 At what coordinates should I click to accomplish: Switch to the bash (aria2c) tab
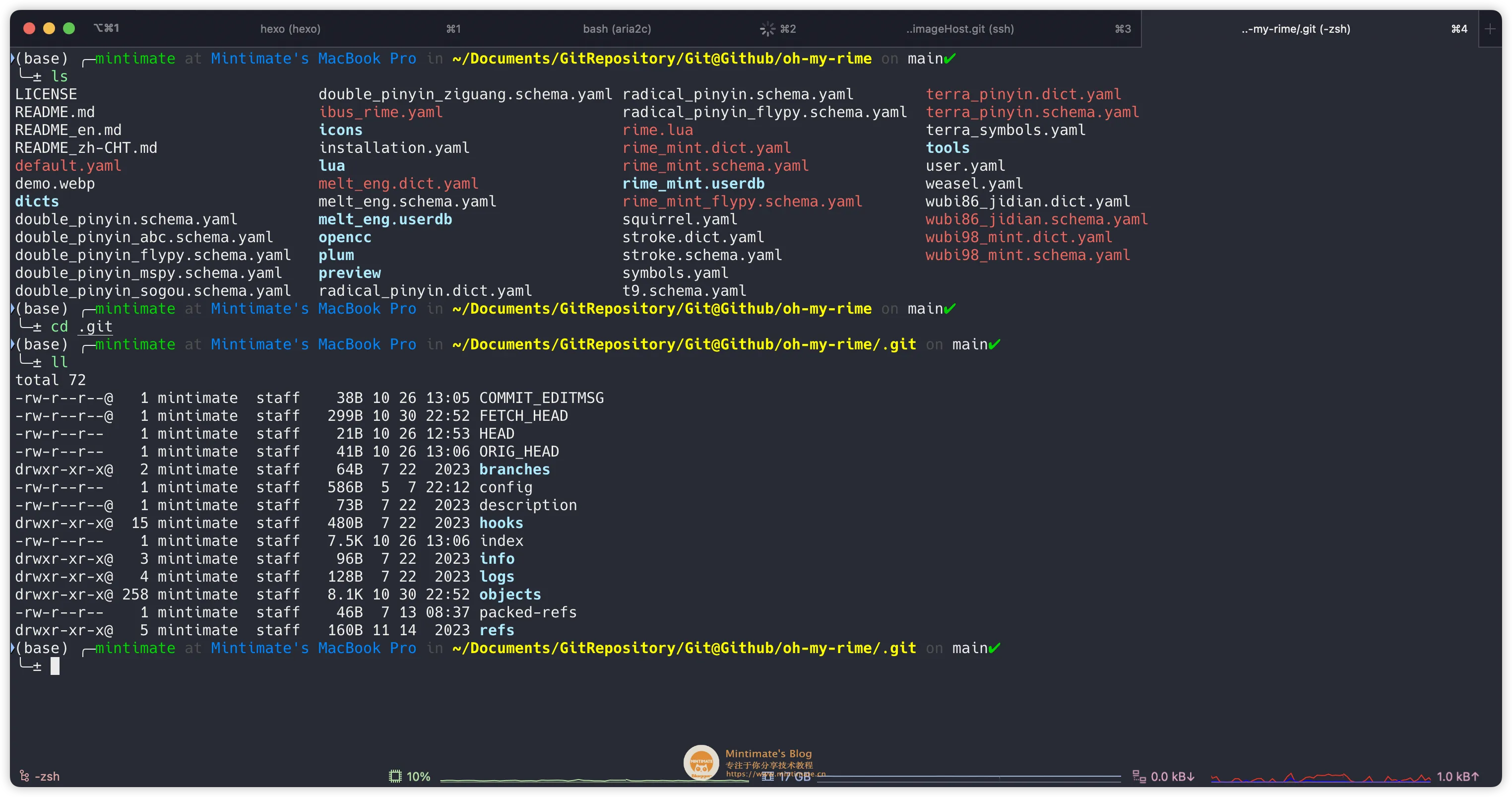[x=617, y=29]
